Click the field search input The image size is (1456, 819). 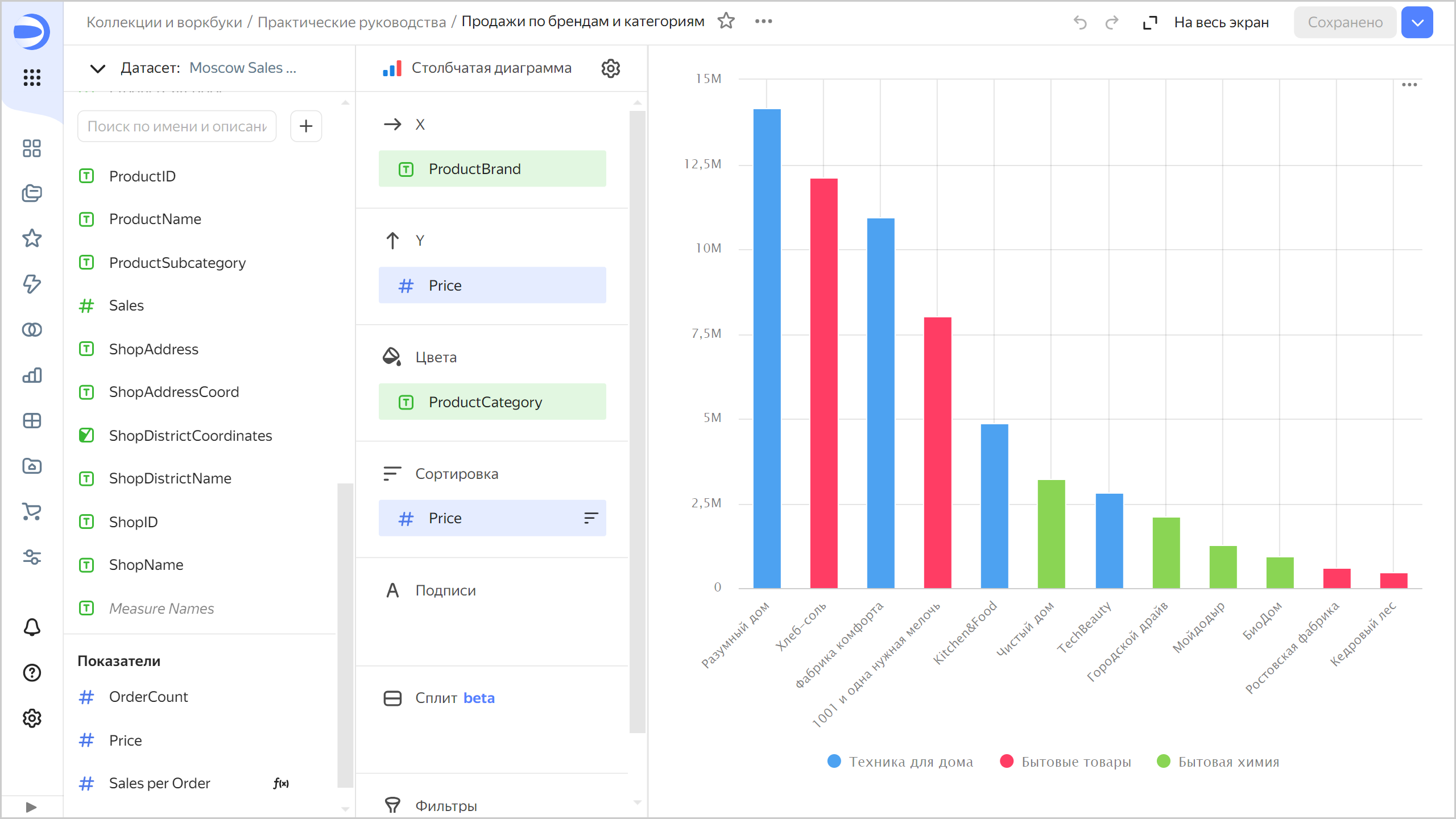click(177, 126)
